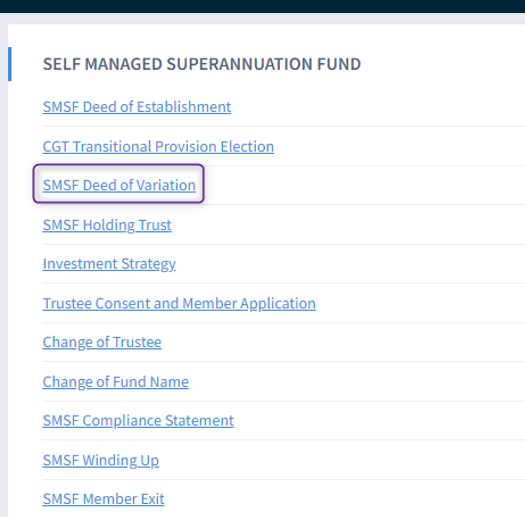Select the highlighted SMSF Deed of Variation link
The image size is (525, 517).
pos(119,185)
